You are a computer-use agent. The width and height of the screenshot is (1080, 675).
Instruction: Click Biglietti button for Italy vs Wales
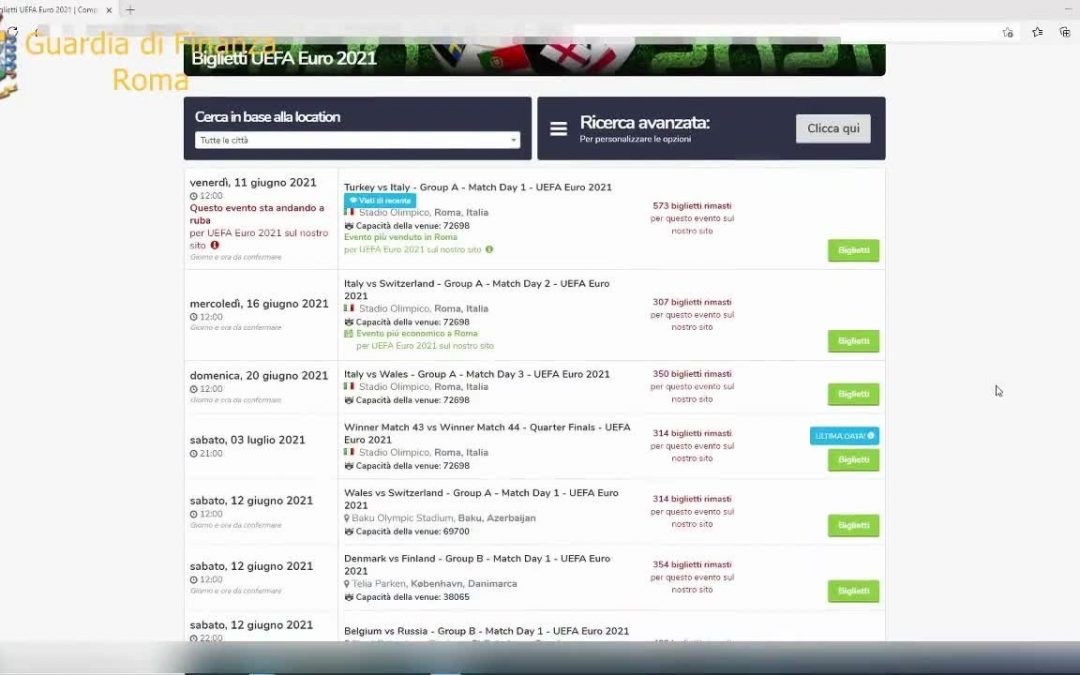853,394
